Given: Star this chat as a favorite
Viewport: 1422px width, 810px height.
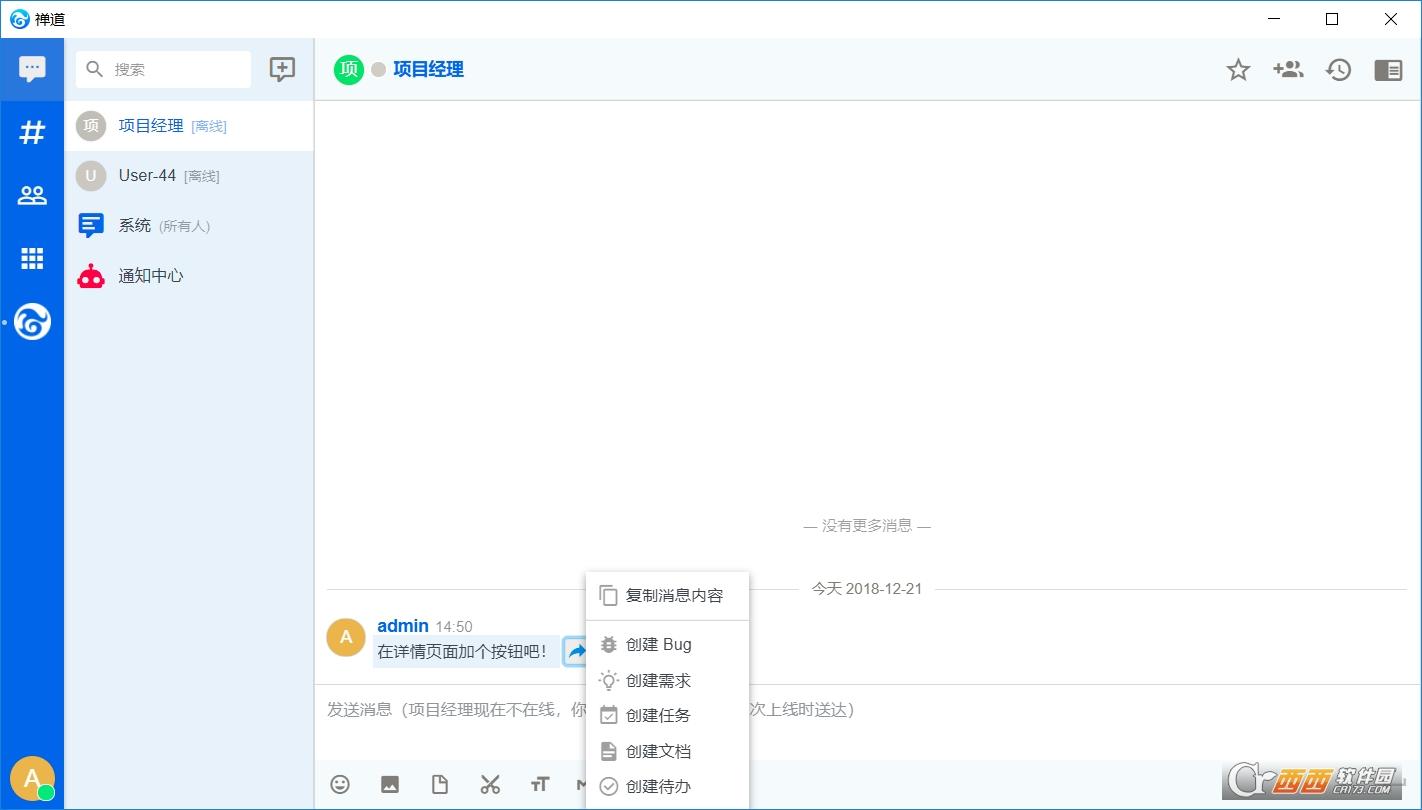Looking at the screenshot, I should (x=1238, y=69).
